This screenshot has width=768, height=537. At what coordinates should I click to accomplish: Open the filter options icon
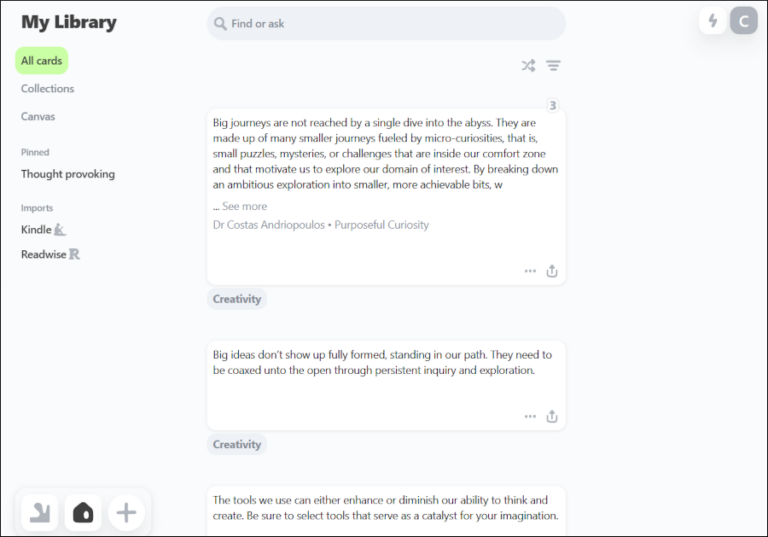point(553,66)
